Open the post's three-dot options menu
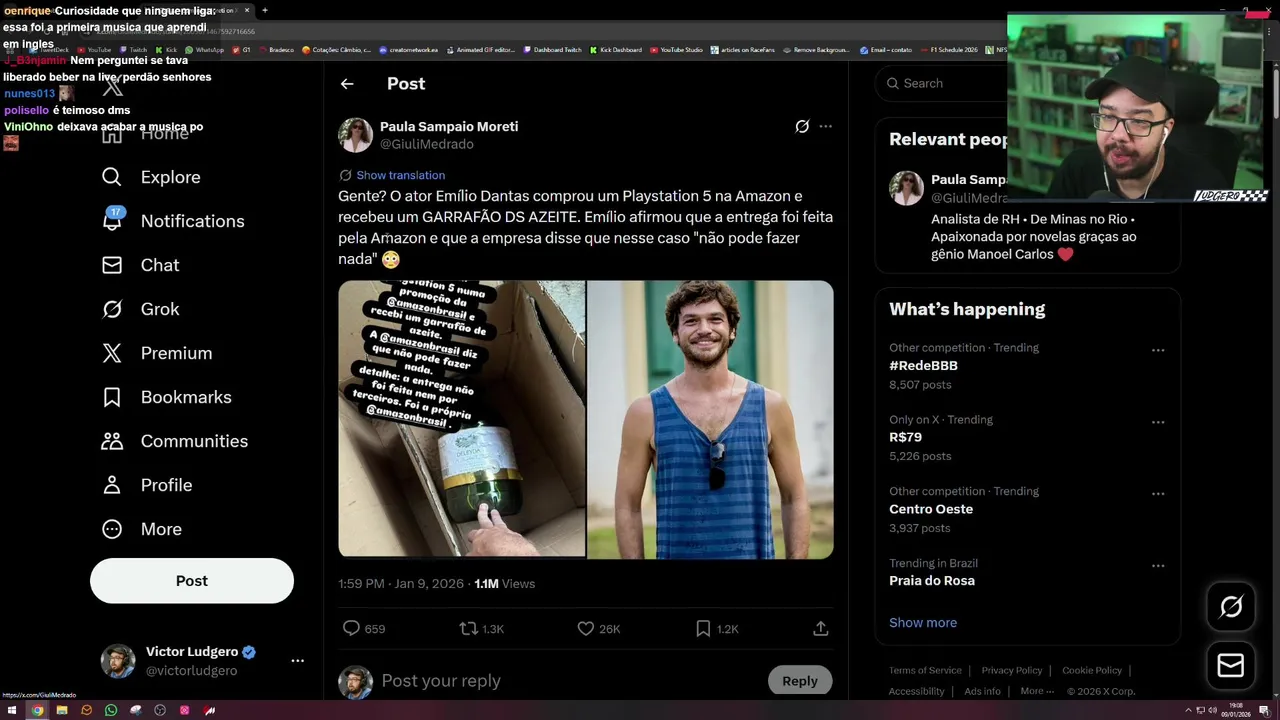Screen dimensions: 1280x720 [x=825, y=126]
